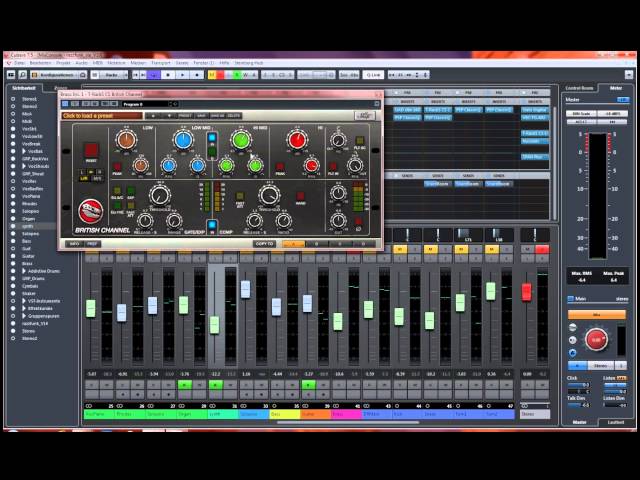The height and width of the screenshot is (480, 640).
Task: Click the yellow Mute button on Tom2 channel
Action: [x=491, y=249]
